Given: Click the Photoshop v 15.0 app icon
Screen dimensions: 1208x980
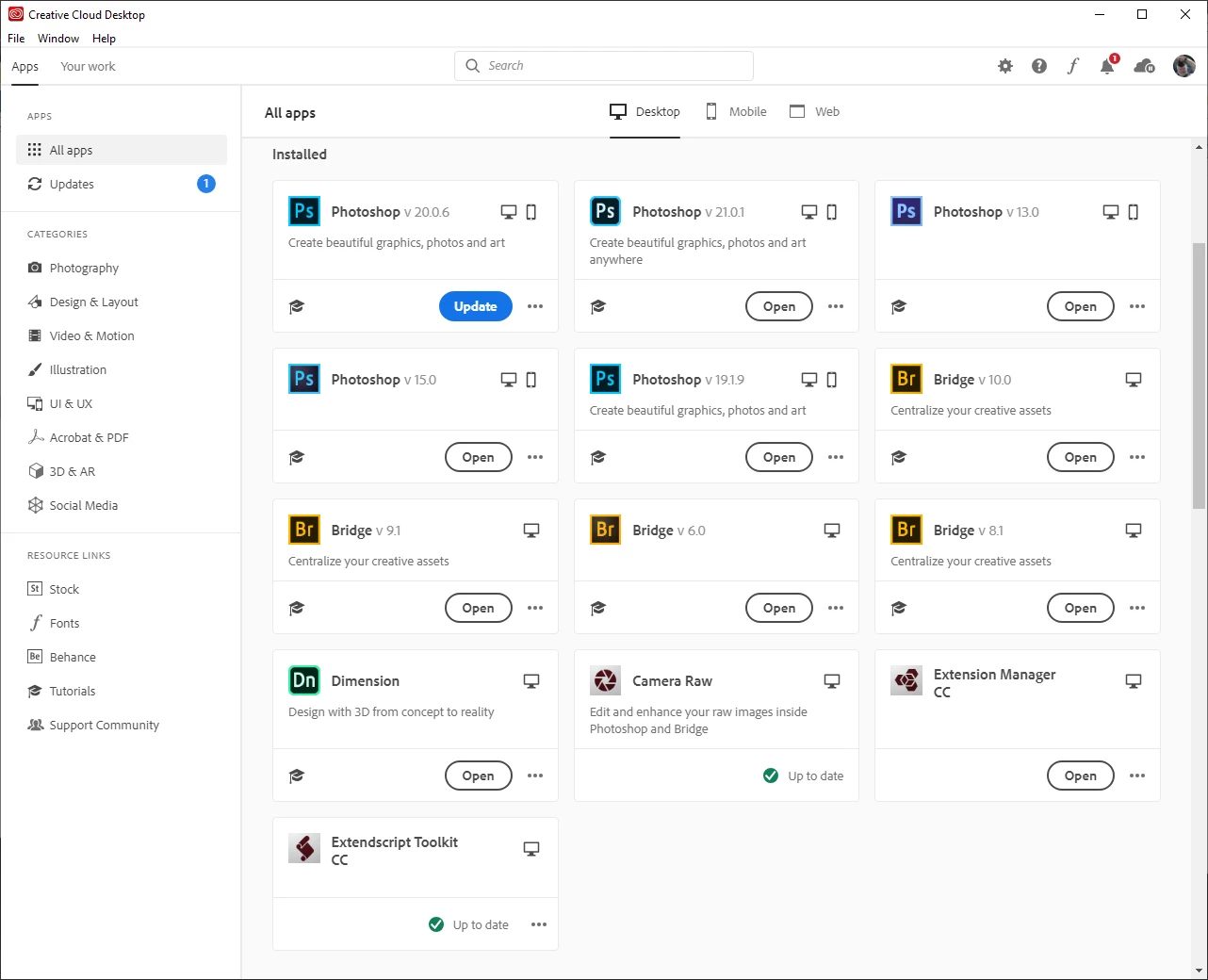Looking at the screenshot, I should click(304, 379).
